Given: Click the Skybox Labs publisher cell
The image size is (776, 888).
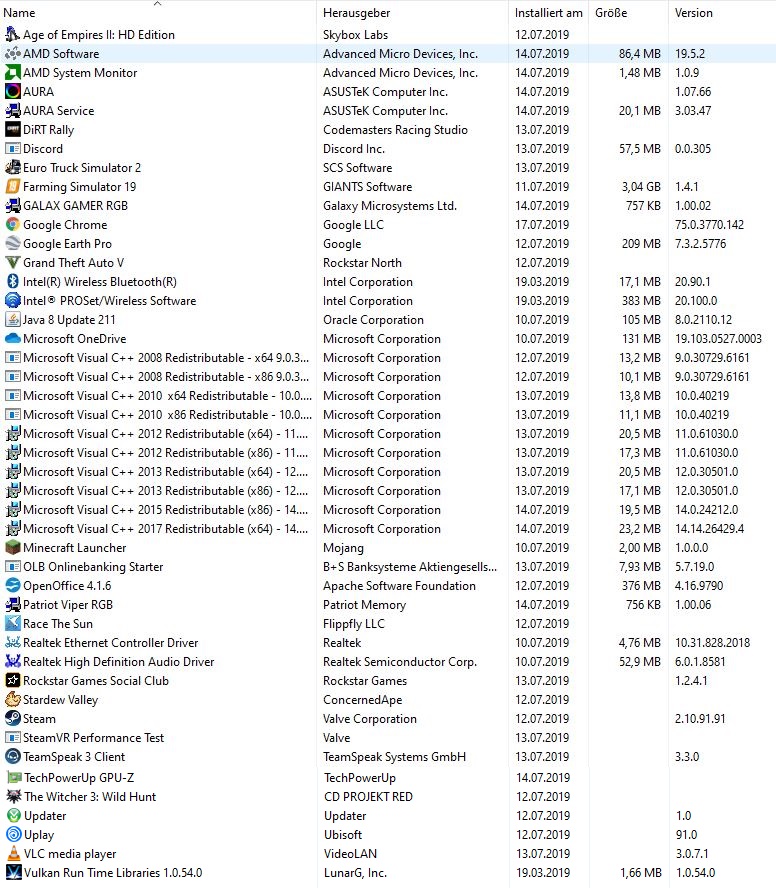Looking at the screenshot, I should [355, 35].
